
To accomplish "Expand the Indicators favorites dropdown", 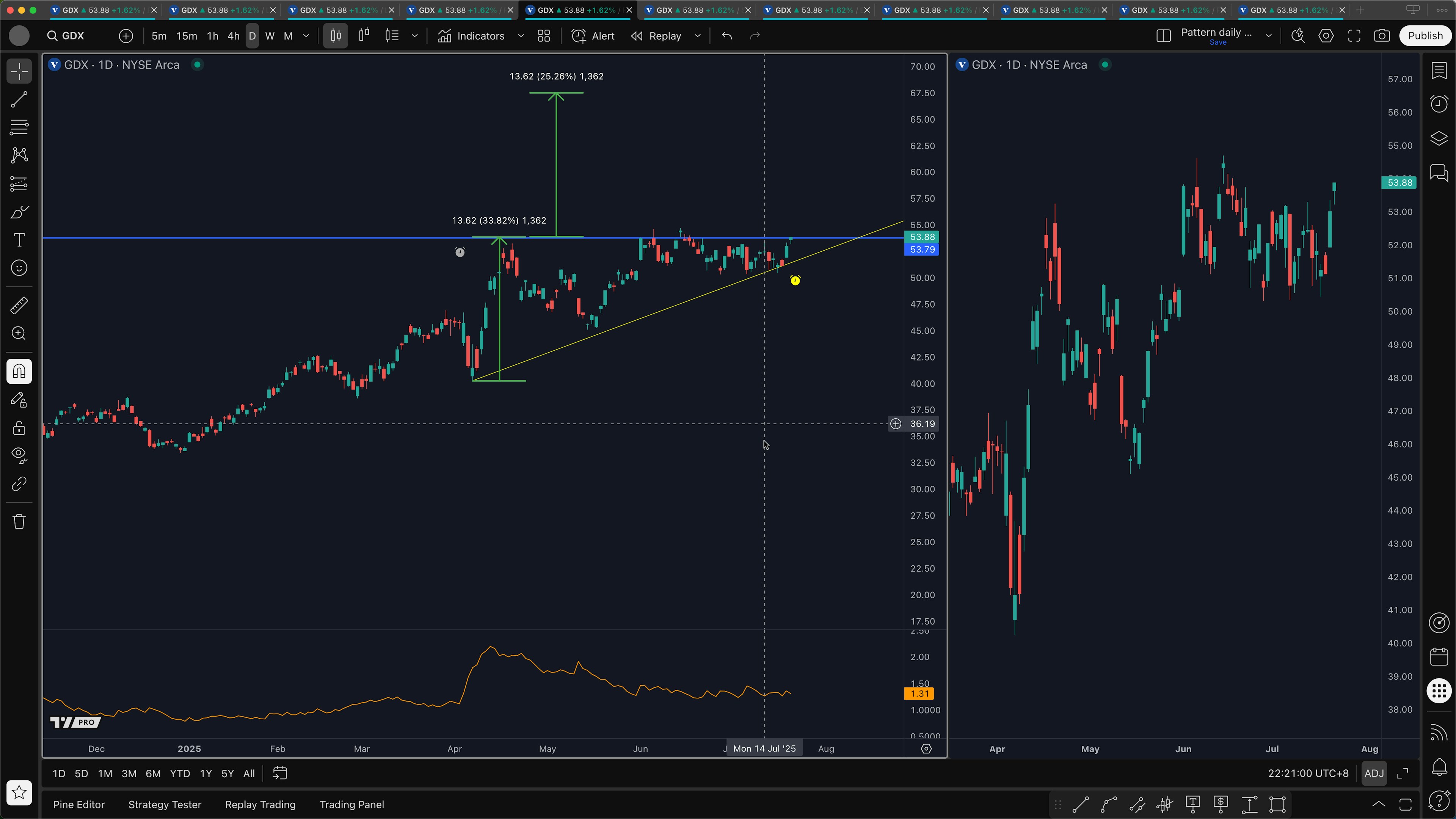I will pos(521,36).
